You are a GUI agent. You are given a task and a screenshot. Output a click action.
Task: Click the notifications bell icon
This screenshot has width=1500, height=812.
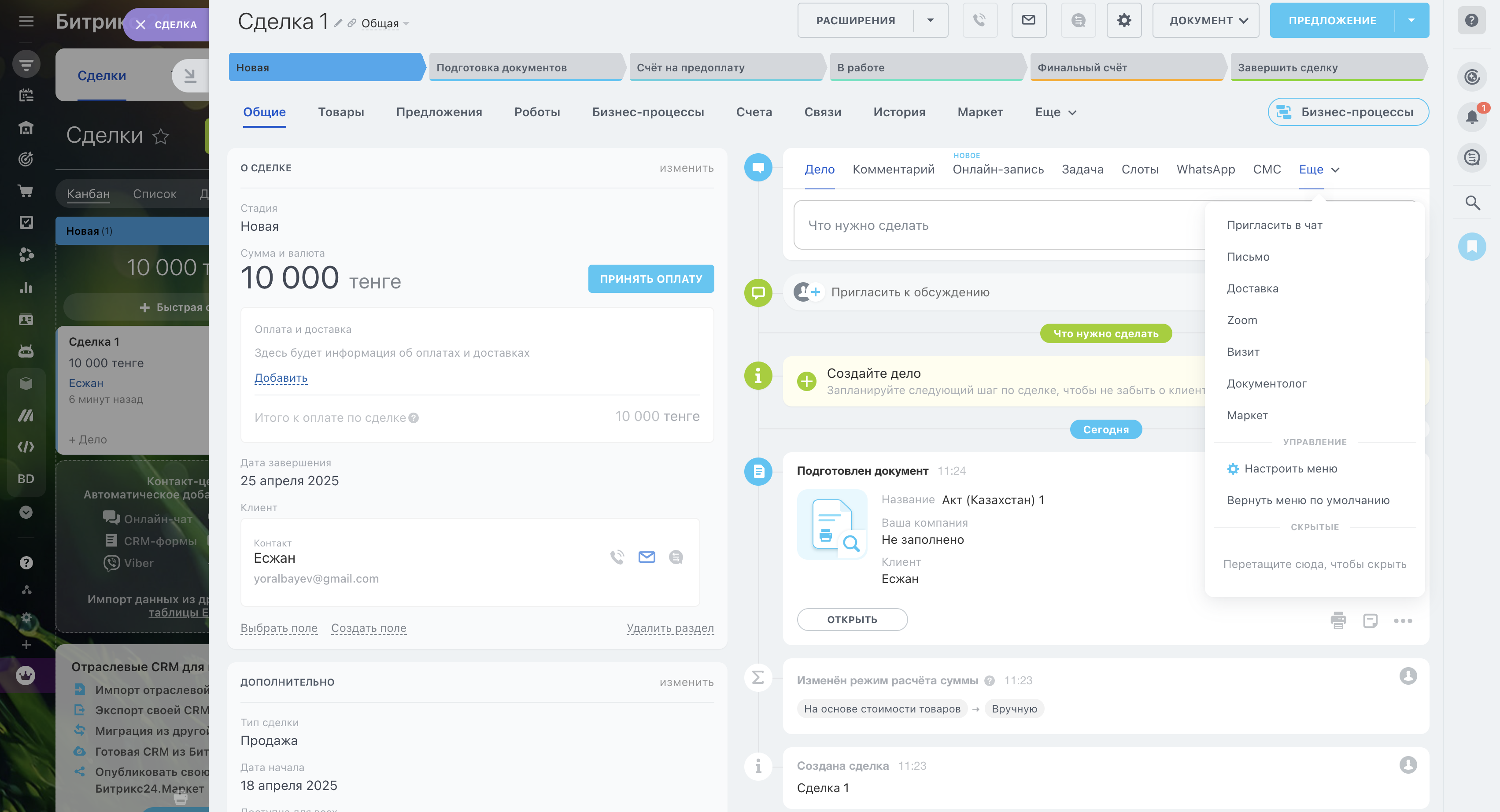click(1471, 117)
